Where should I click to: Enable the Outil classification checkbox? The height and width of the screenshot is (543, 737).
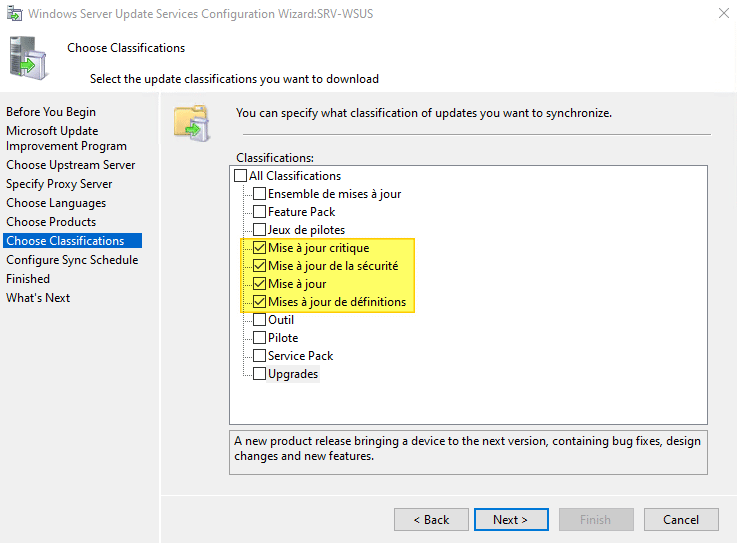pos(259,320)
